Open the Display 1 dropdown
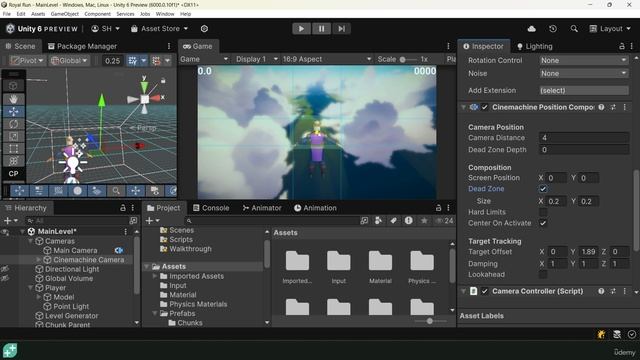This screenshot has height=360, width=640. pos(256,59)
